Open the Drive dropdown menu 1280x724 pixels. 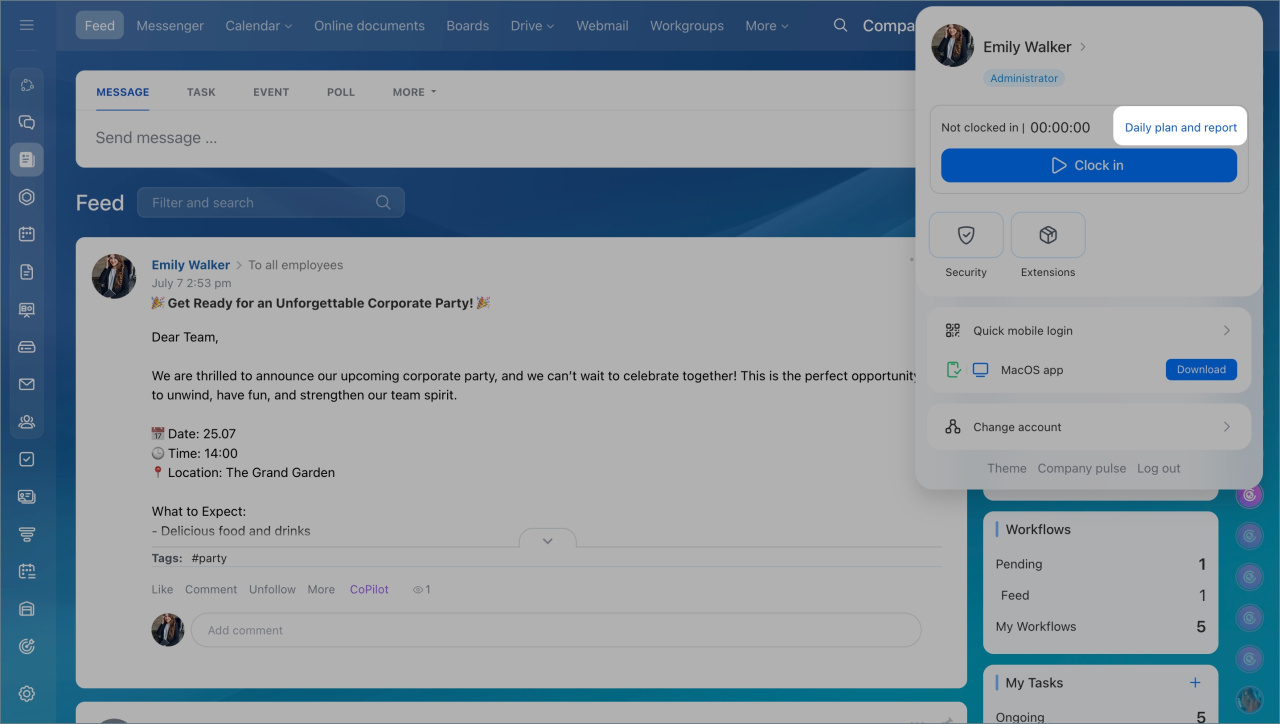coord(532,26)
